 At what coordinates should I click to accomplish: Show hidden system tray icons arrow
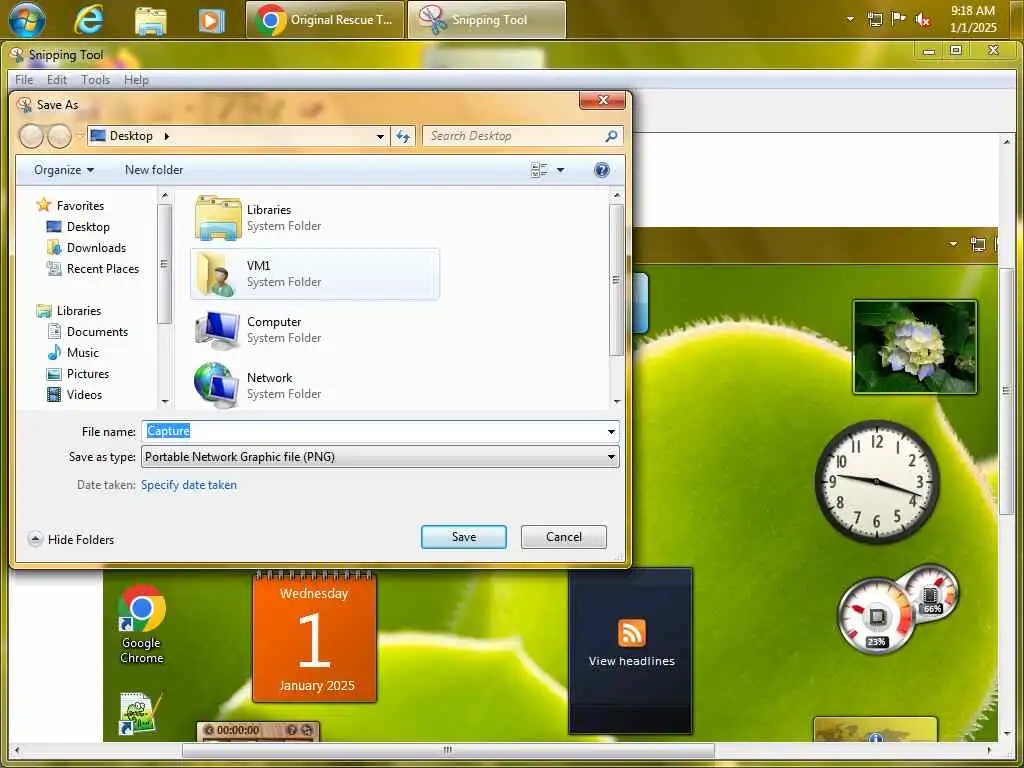850,19
